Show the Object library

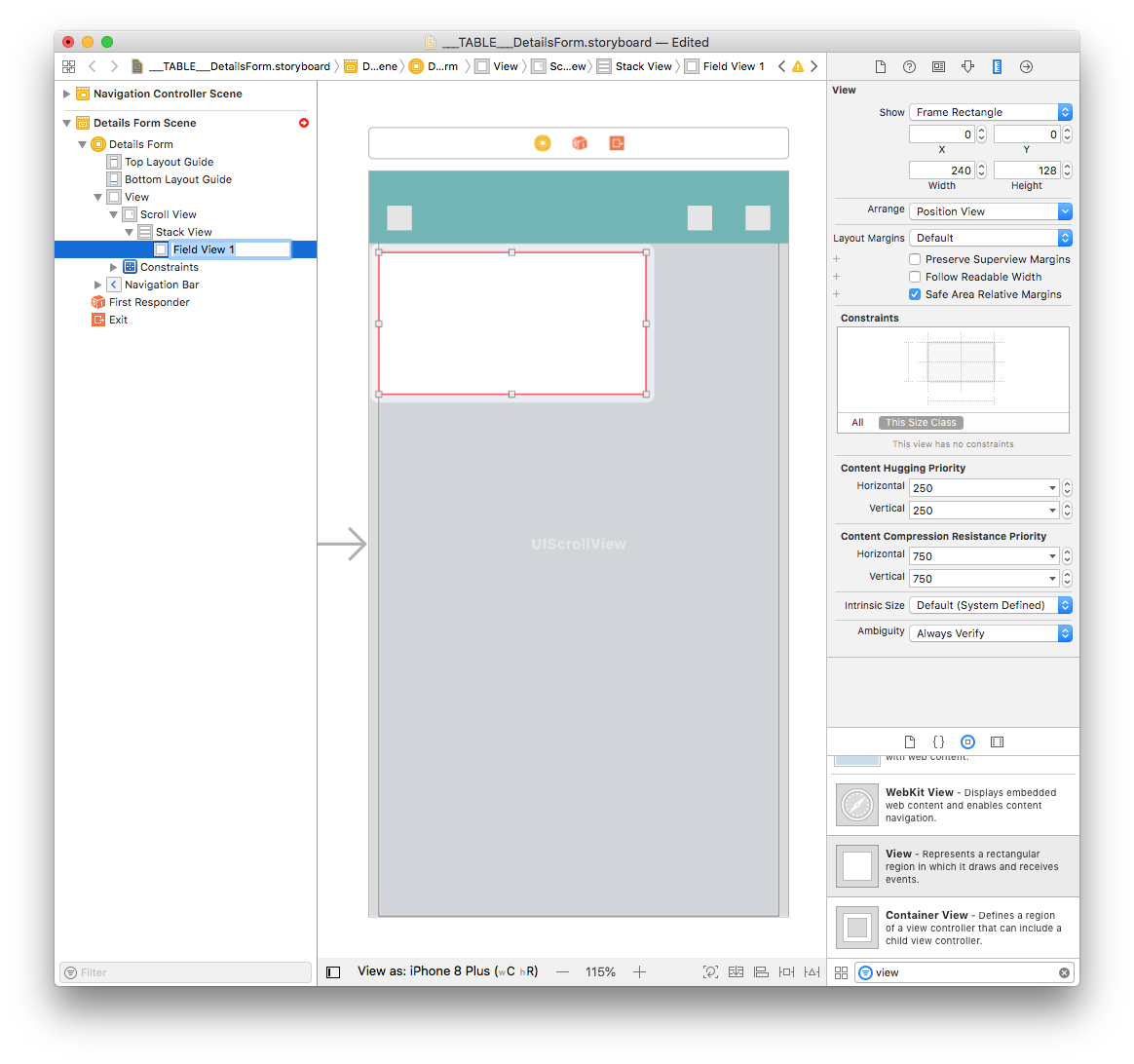(x=967, y=742)
